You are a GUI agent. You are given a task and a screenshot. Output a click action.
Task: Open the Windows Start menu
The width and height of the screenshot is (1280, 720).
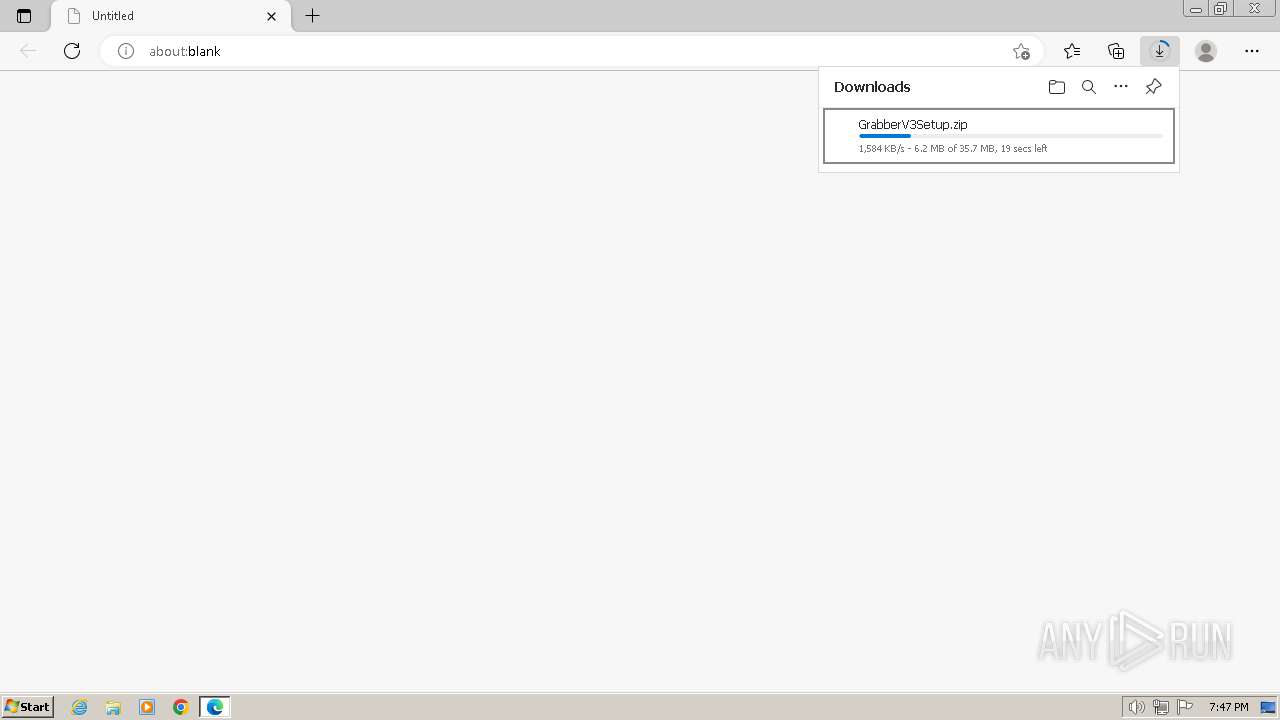pyautogui.click(x=27, y=706)
